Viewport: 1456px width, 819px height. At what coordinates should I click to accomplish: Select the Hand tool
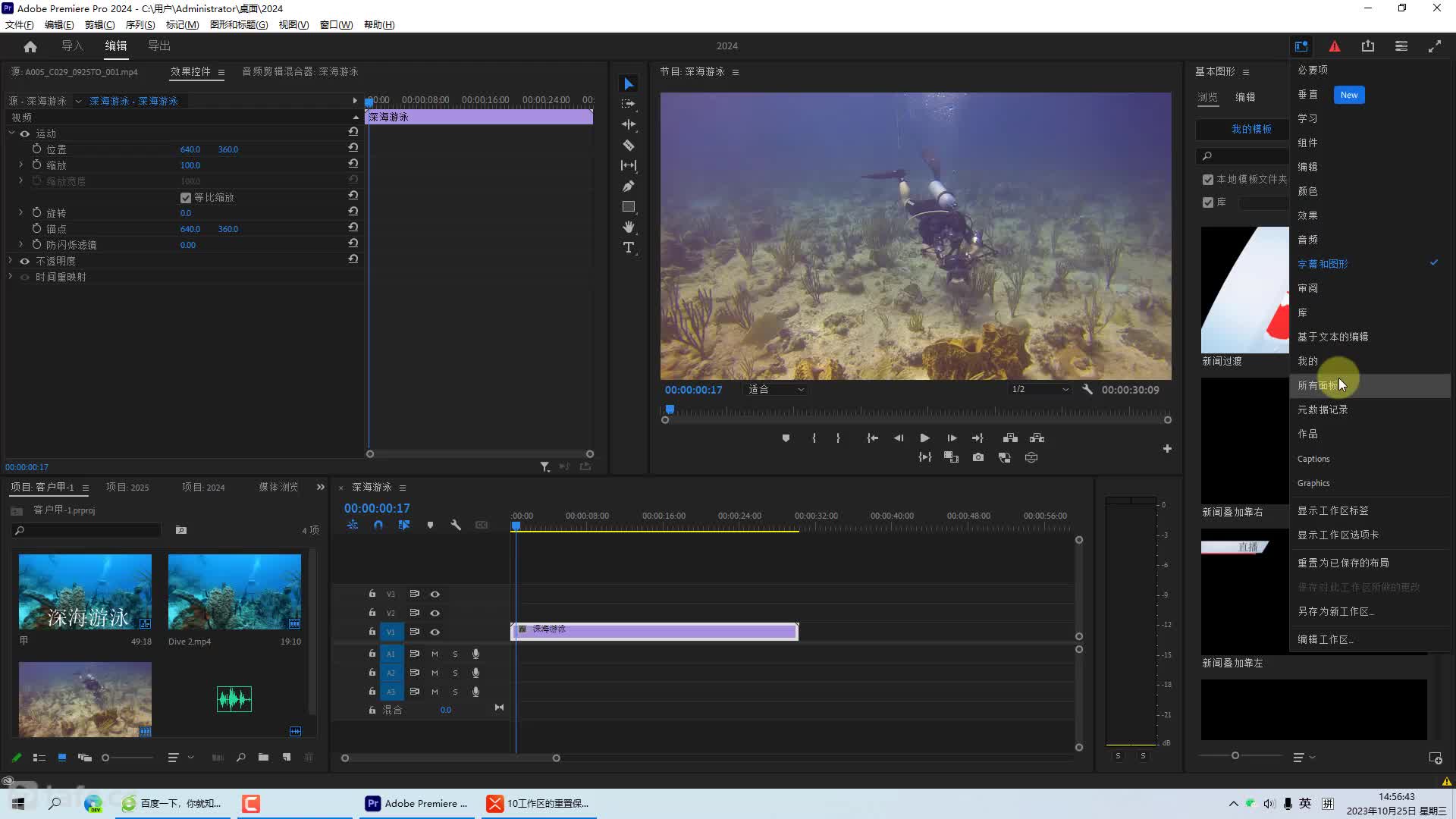(628, 227)
